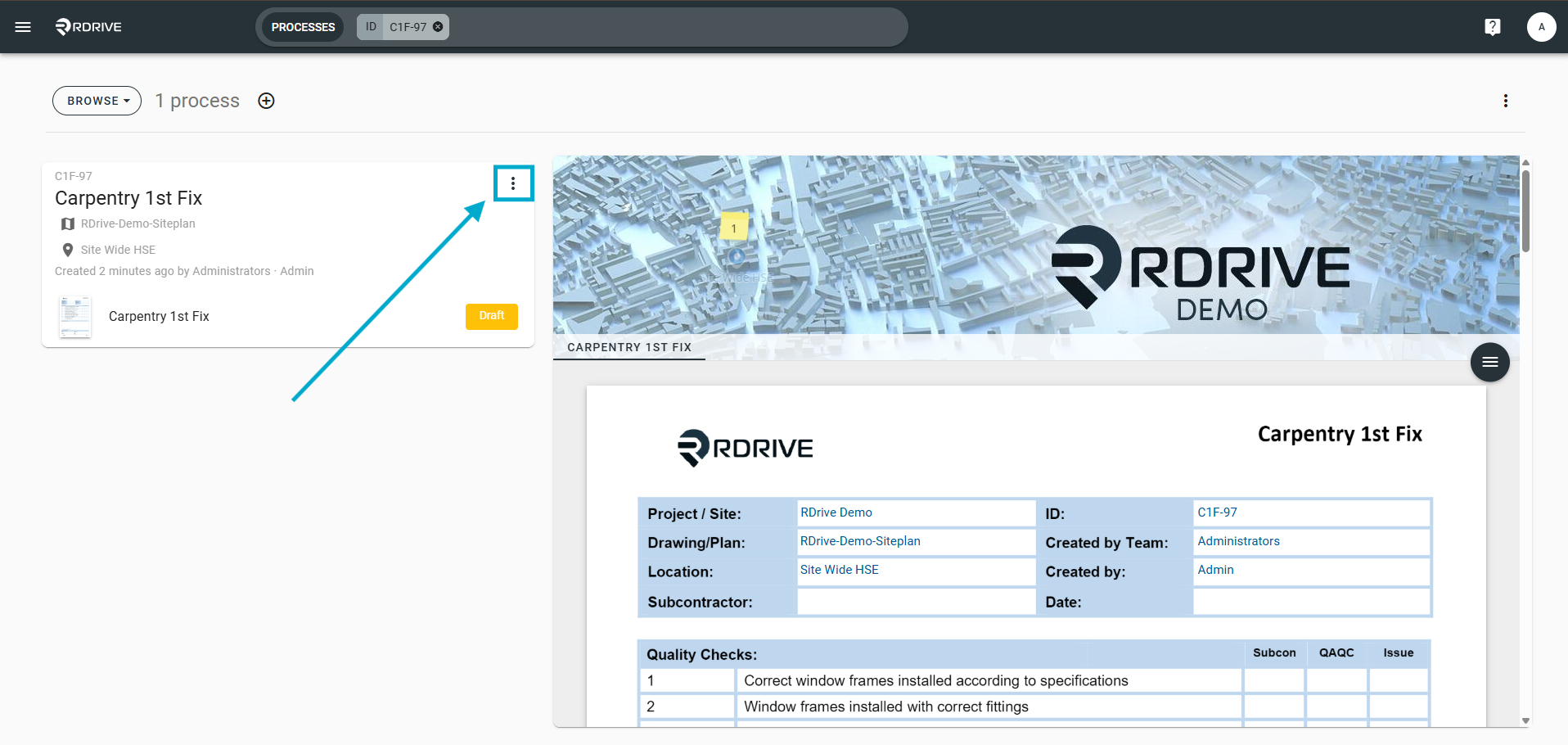Screen dimensions: 1568x745
Task: Click the preview vertical scrollbar thumb
Action: click(1525, 210)
